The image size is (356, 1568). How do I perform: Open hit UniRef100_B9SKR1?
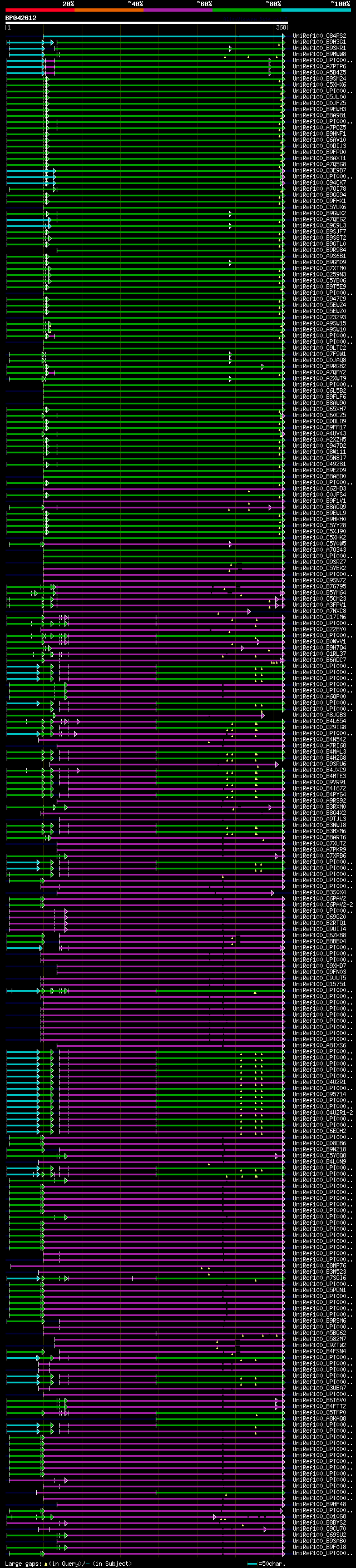click(x=319, y=48)
